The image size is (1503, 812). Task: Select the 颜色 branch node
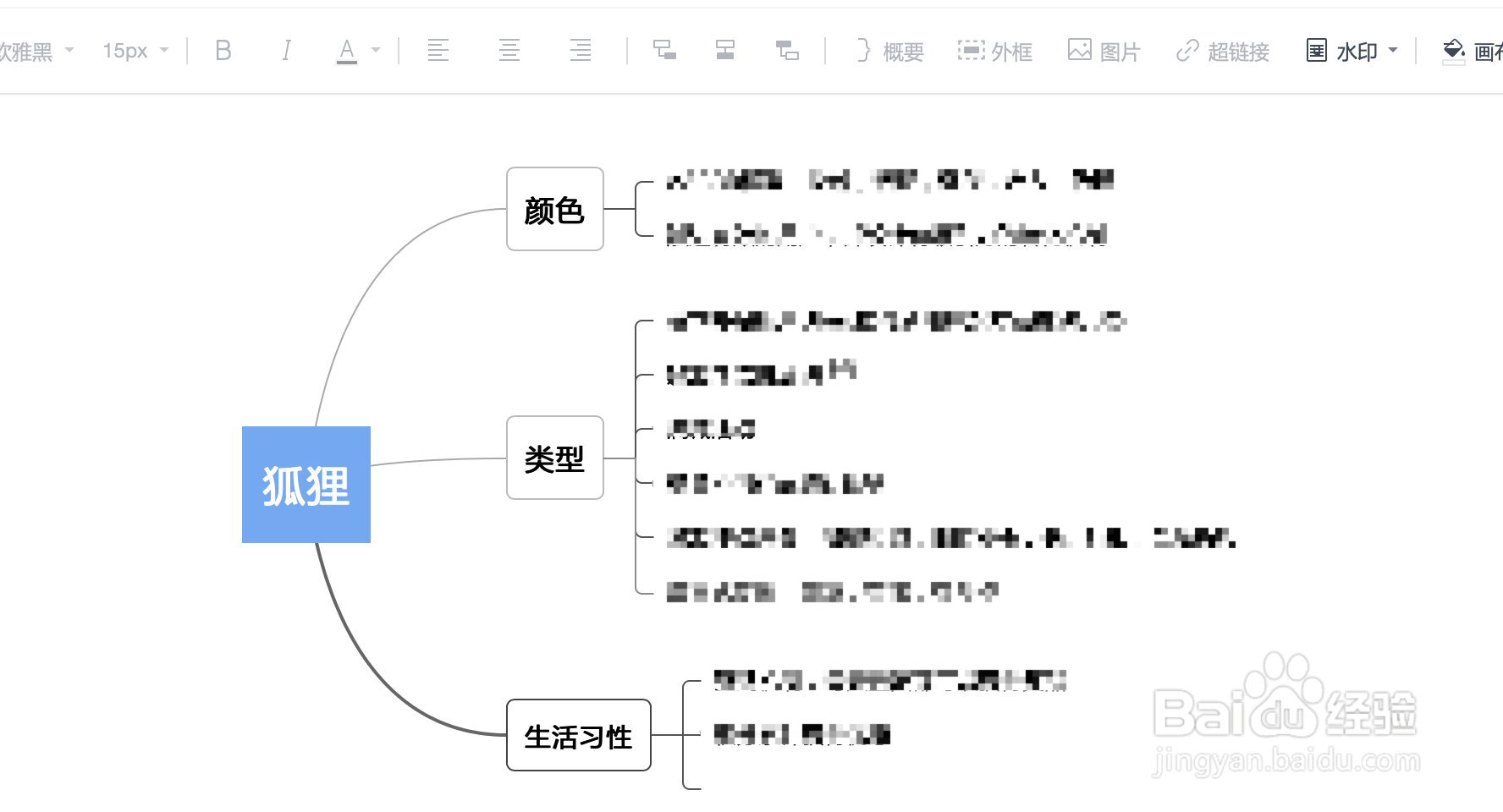tap(554, 210)
